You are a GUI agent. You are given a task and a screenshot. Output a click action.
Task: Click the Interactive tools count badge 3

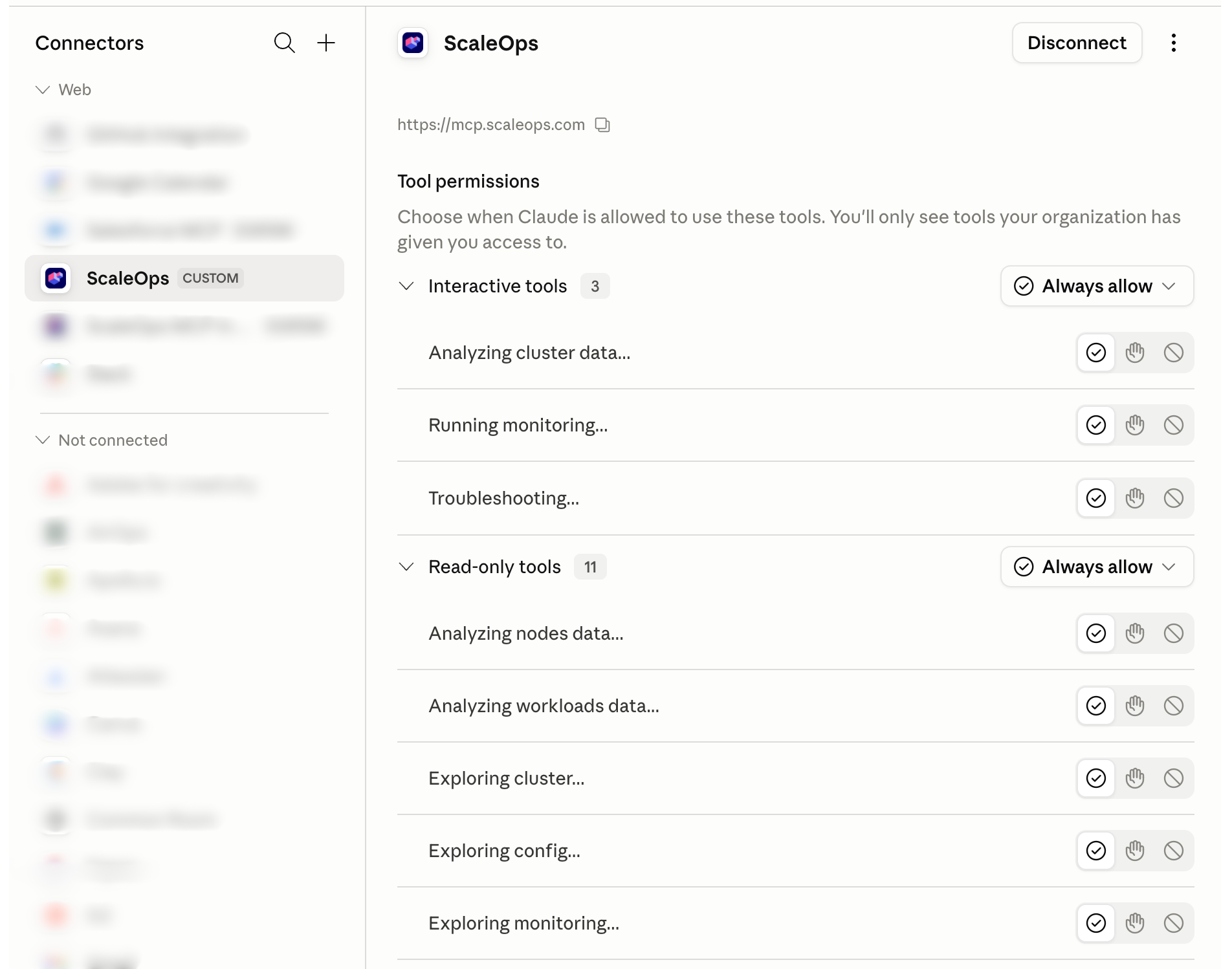(595, 286)
